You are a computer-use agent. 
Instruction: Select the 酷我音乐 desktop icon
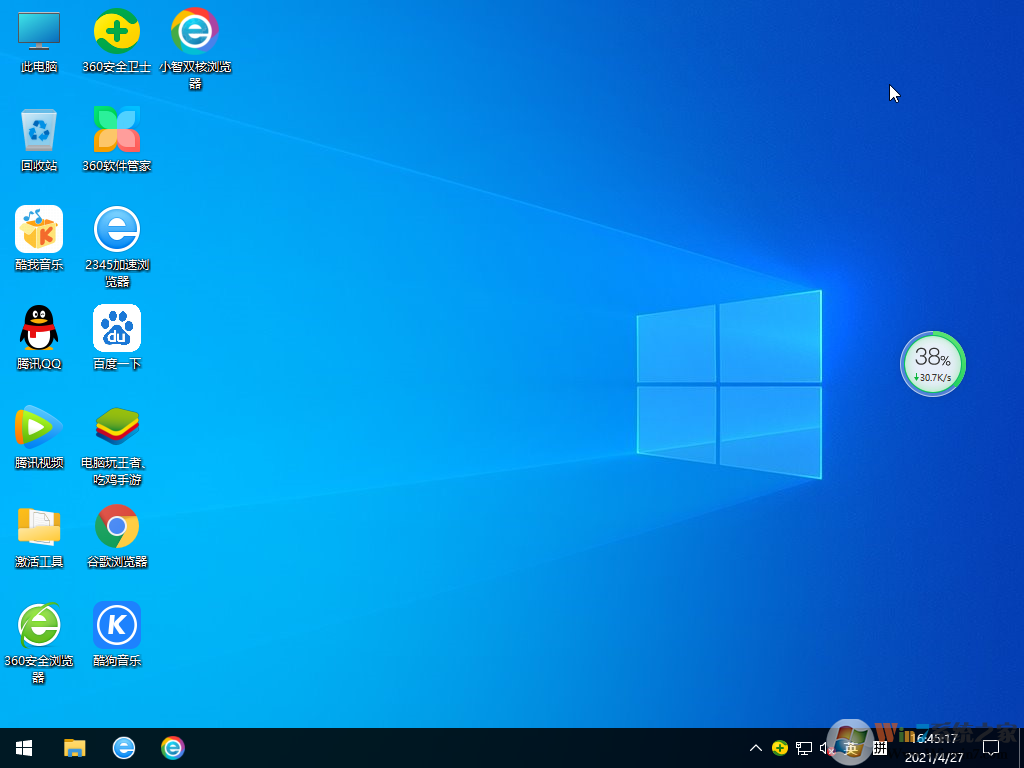click(39, 229)
